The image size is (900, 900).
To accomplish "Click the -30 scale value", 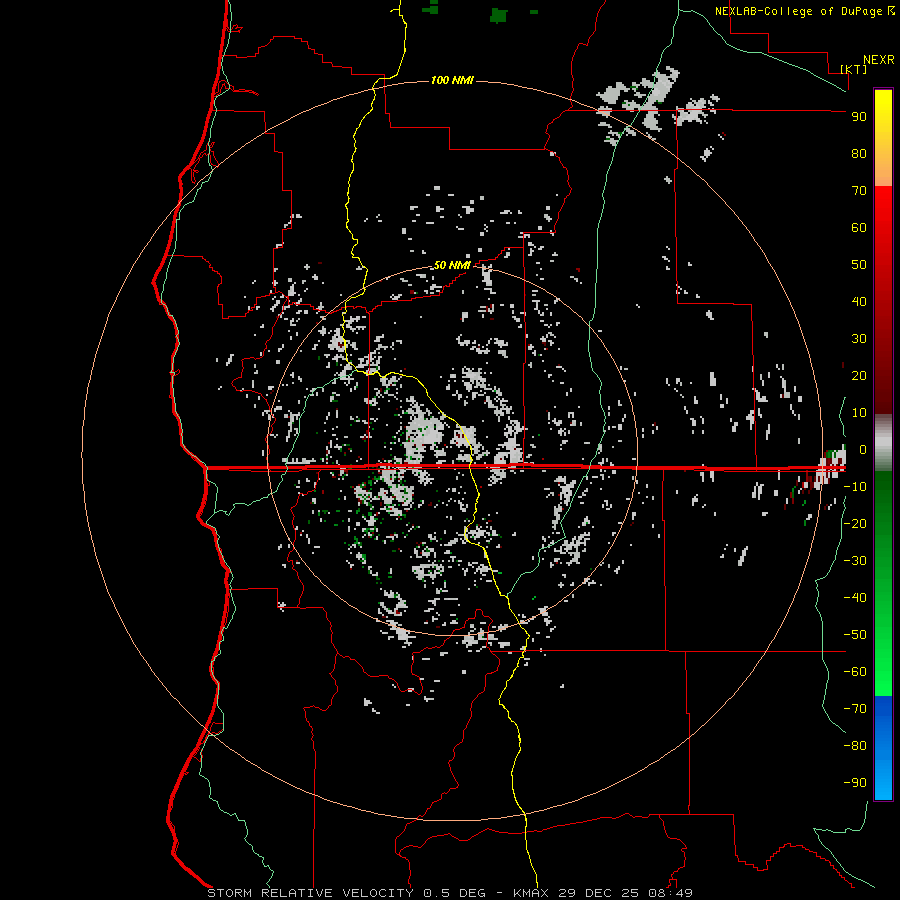I will 855,561.
